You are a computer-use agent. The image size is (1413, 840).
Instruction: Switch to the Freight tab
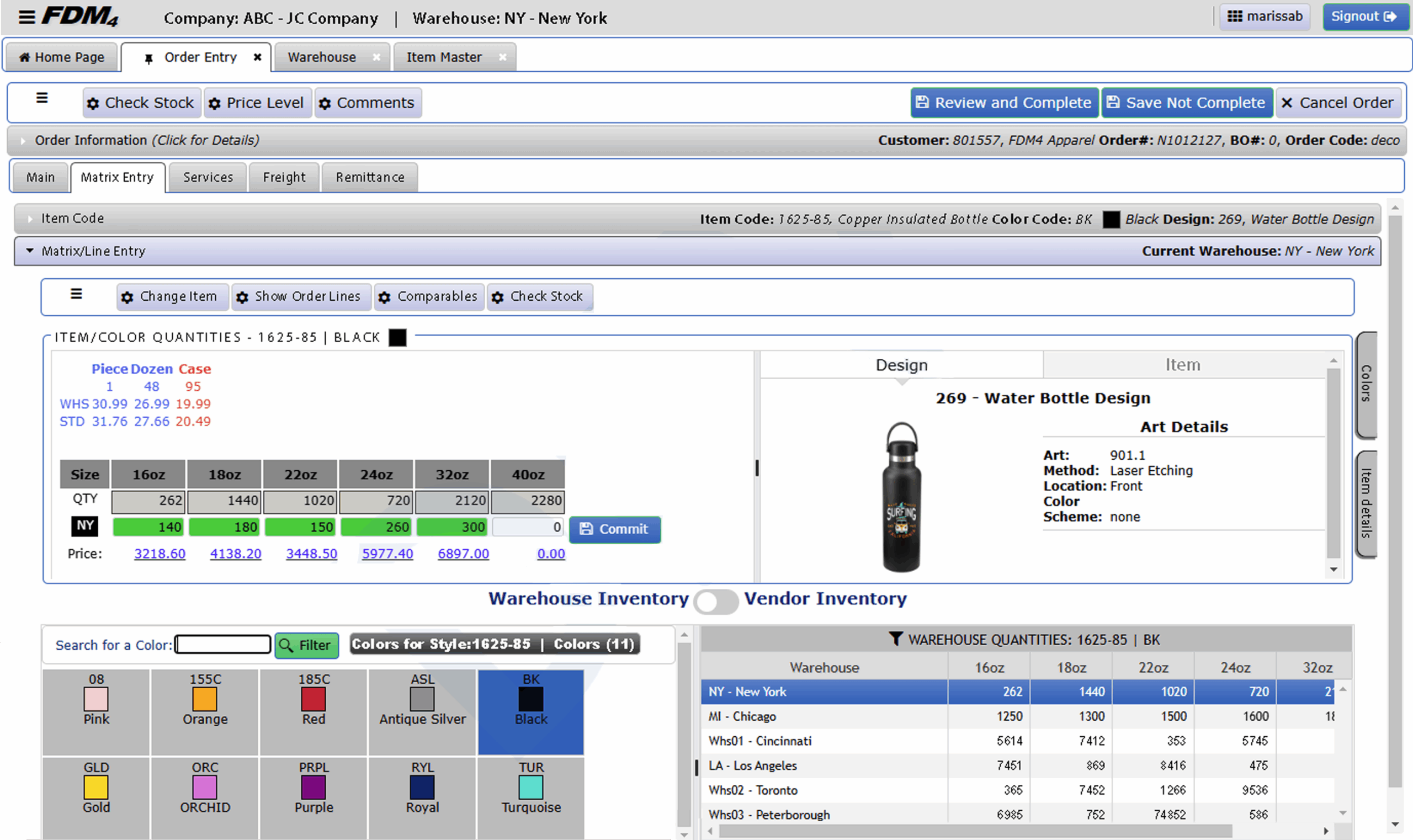coord(284,177)
